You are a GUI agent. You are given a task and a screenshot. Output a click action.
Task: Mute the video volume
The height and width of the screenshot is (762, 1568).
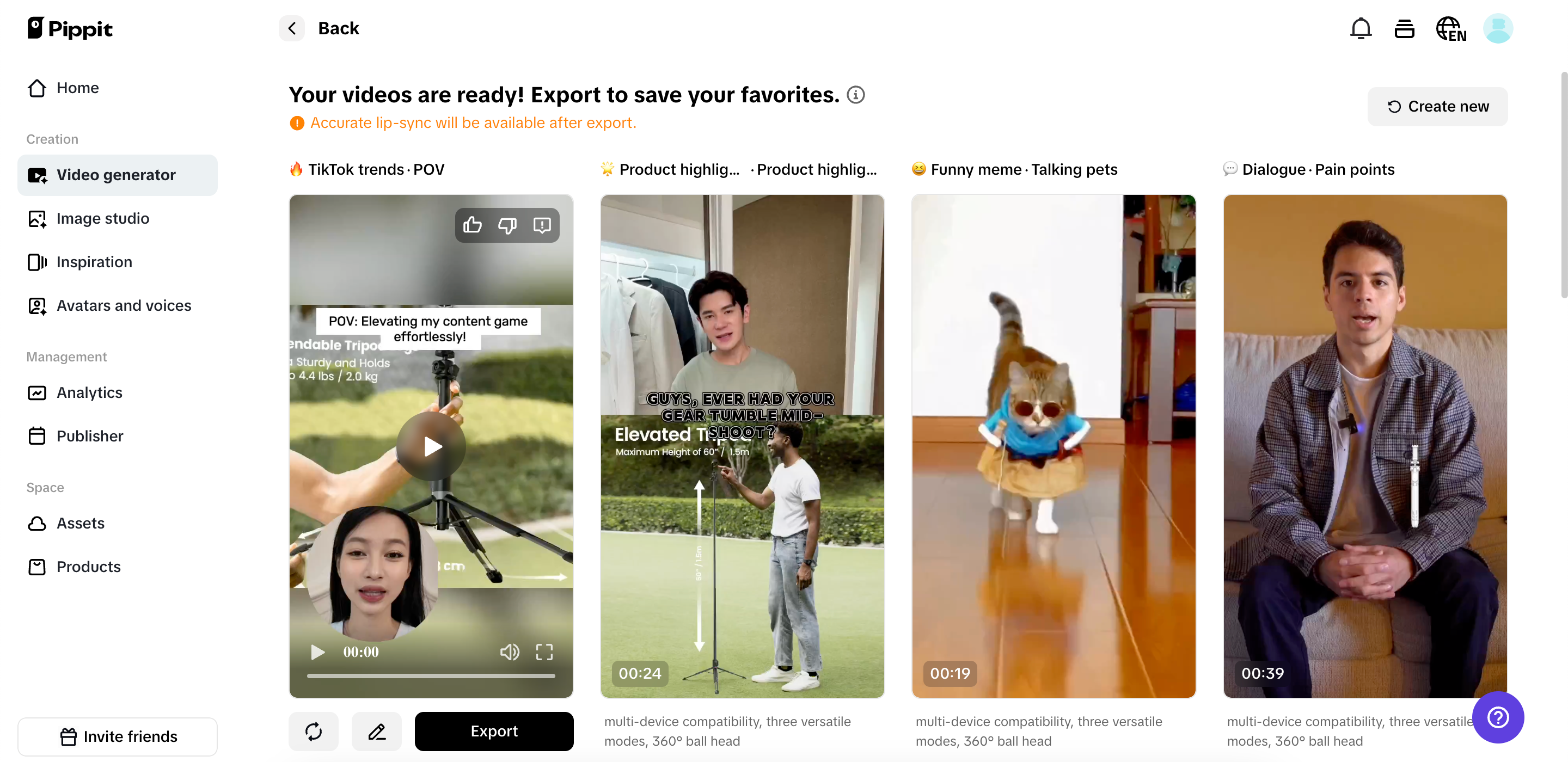[x=510, y=652]
